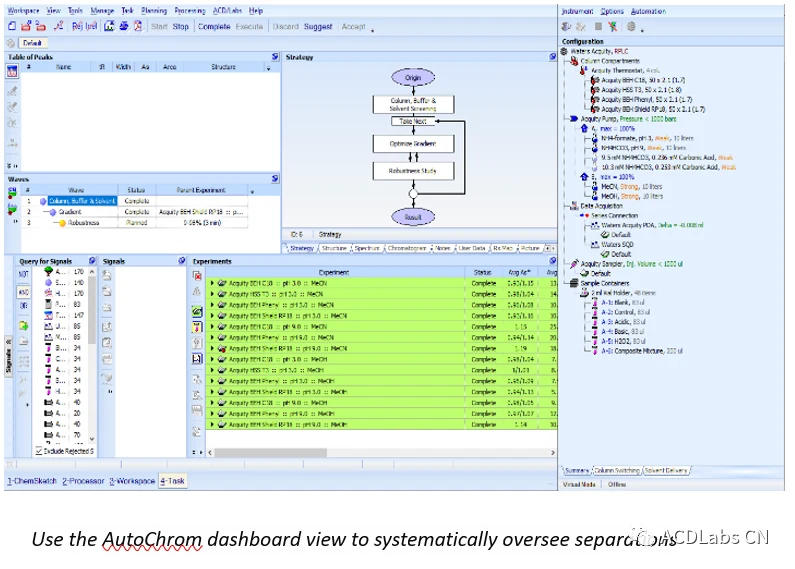Click the Table of Peaks chart icon
Screen dimensions: 795x569
point(12,72)
